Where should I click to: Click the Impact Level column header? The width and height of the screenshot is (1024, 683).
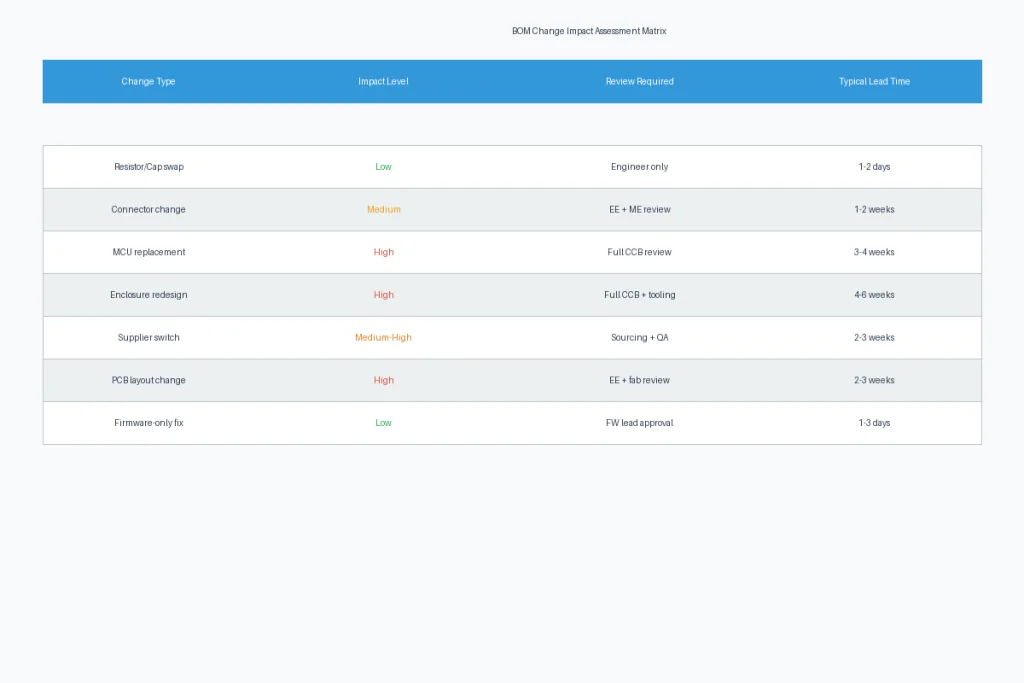[x=383, y=82]
